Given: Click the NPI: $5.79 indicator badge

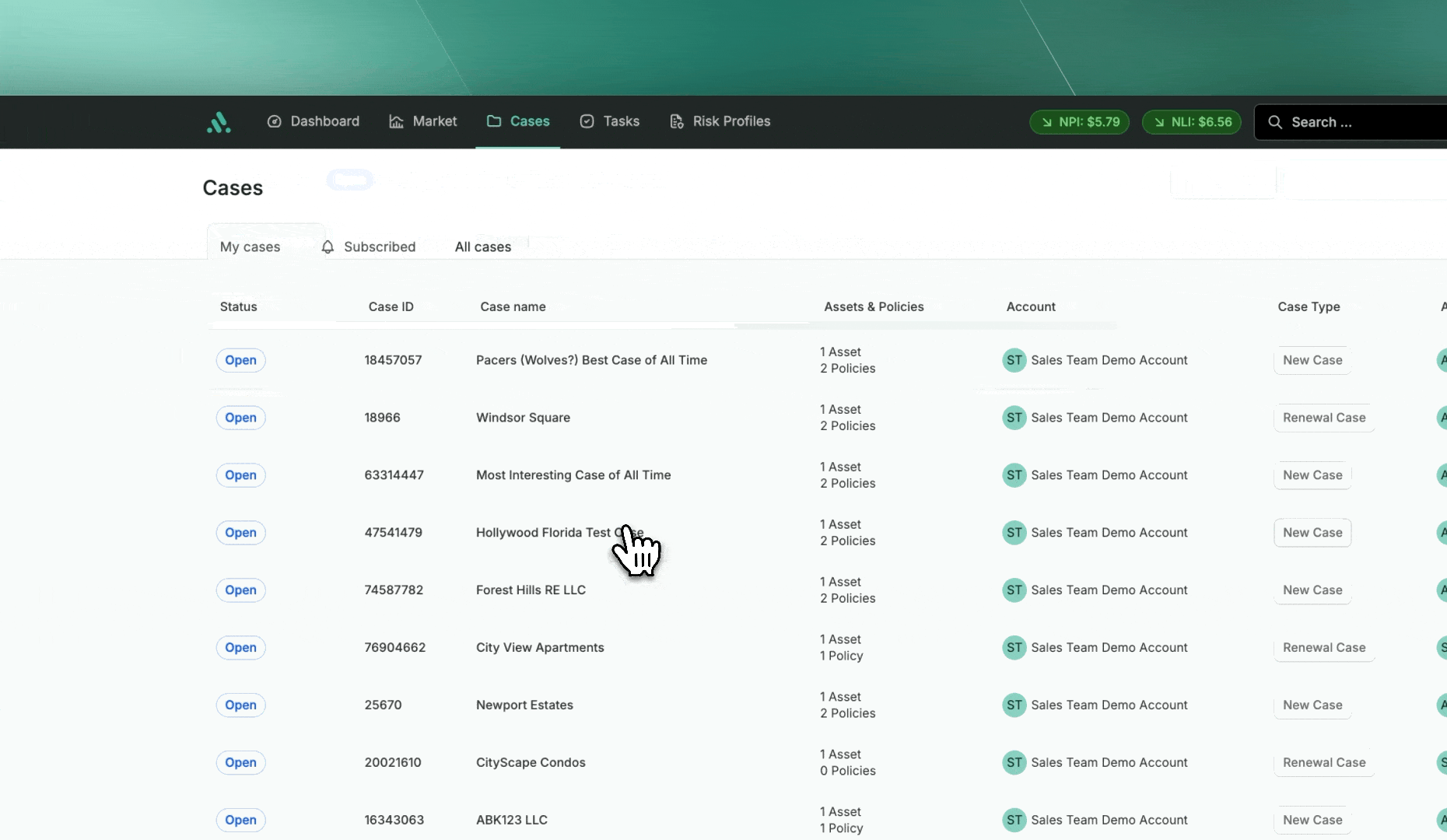Looking at the screenshot, I should 1079,122.
